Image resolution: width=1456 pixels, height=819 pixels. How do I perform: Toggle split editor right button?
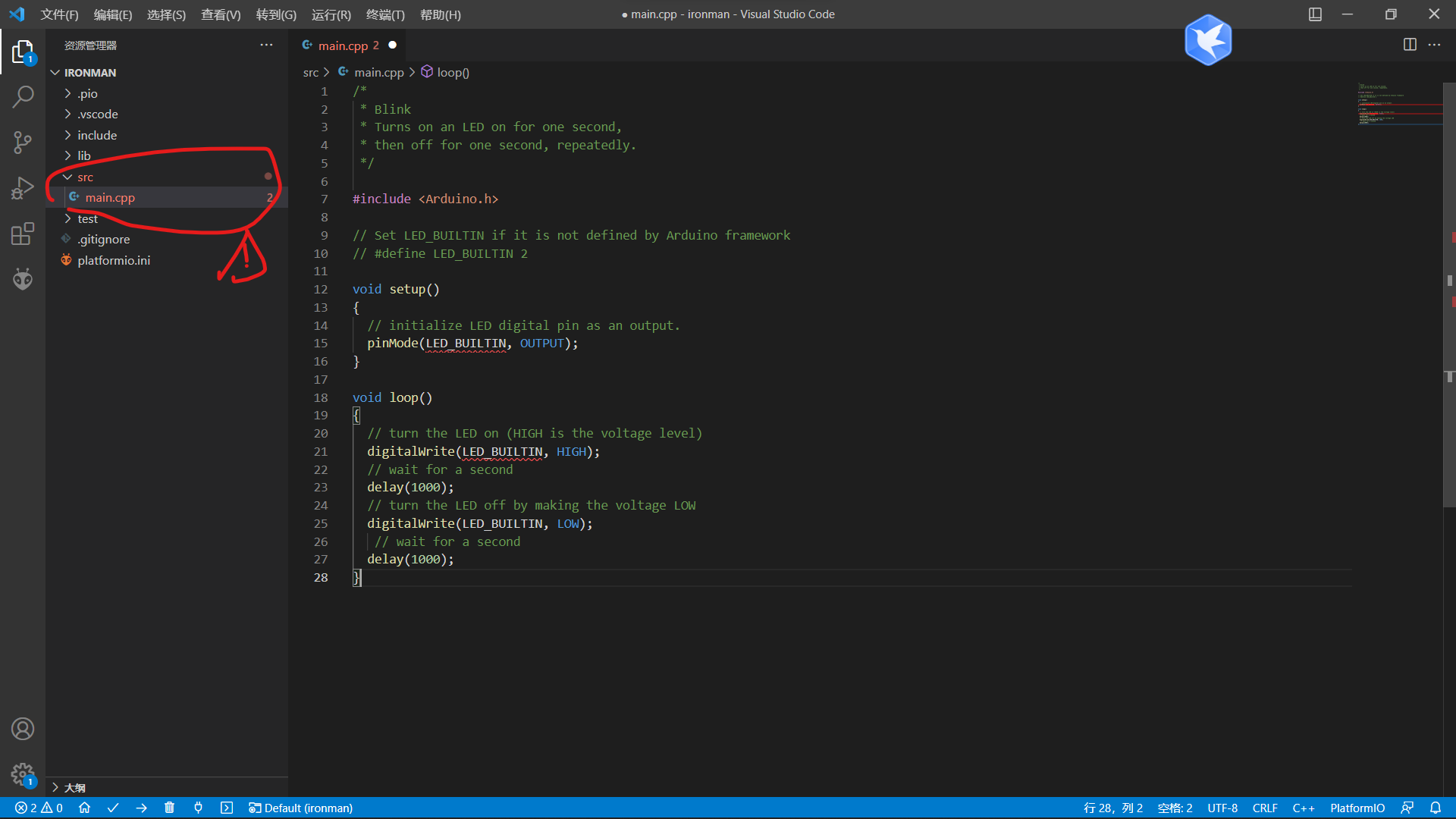tap(1409, 45)
